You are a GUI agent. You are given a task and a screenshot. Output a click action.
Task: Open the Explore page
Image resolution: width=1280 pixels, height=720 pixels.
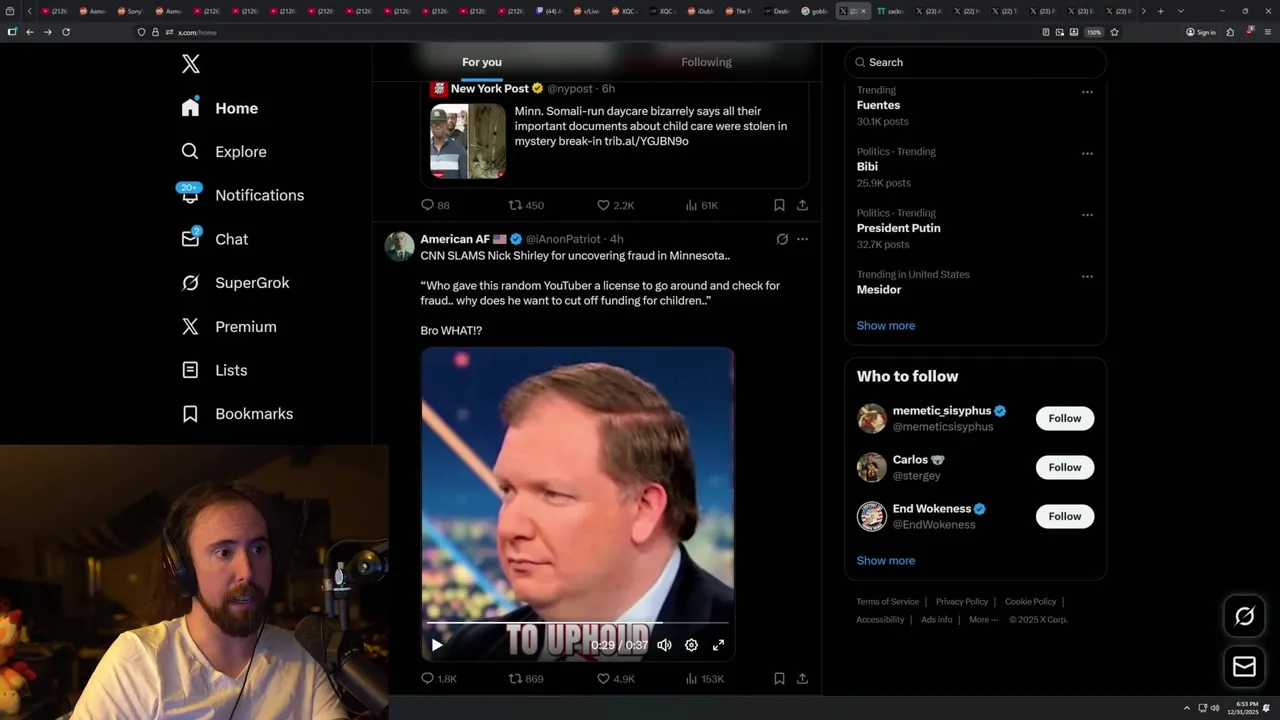223,152
